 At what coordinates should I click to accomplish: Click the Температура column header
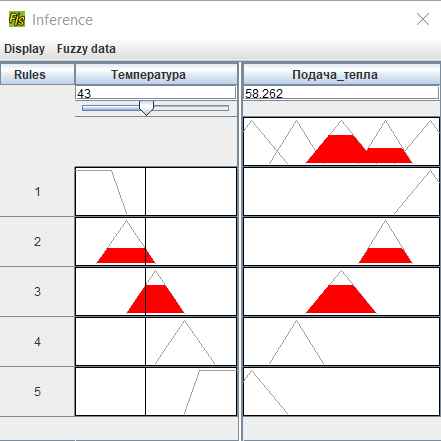pos(156,74)
